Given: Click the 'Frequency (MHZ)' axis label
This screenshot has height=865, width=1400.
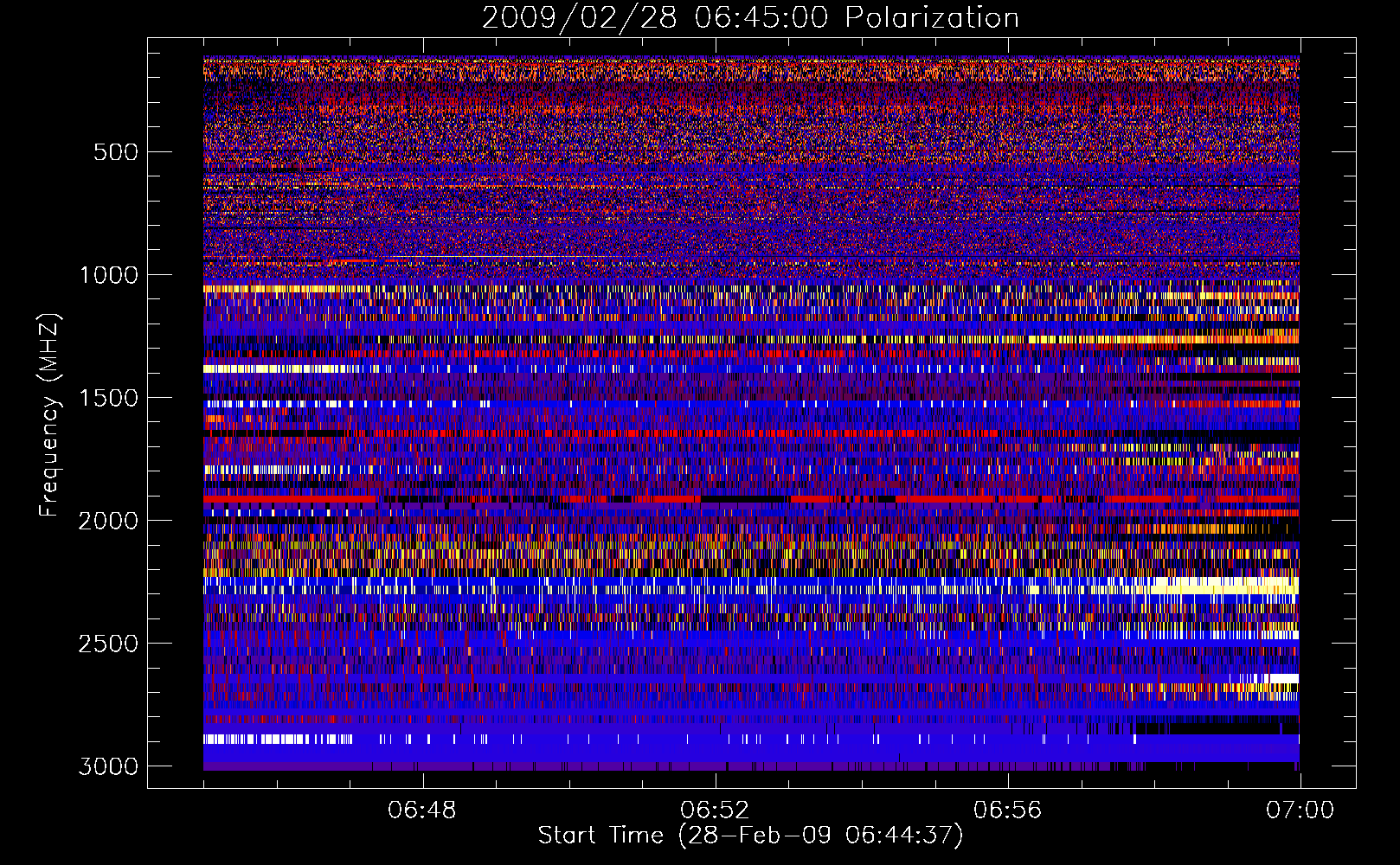Looking at the screenshot, I should pyautogui.click(x=49, y=415).
